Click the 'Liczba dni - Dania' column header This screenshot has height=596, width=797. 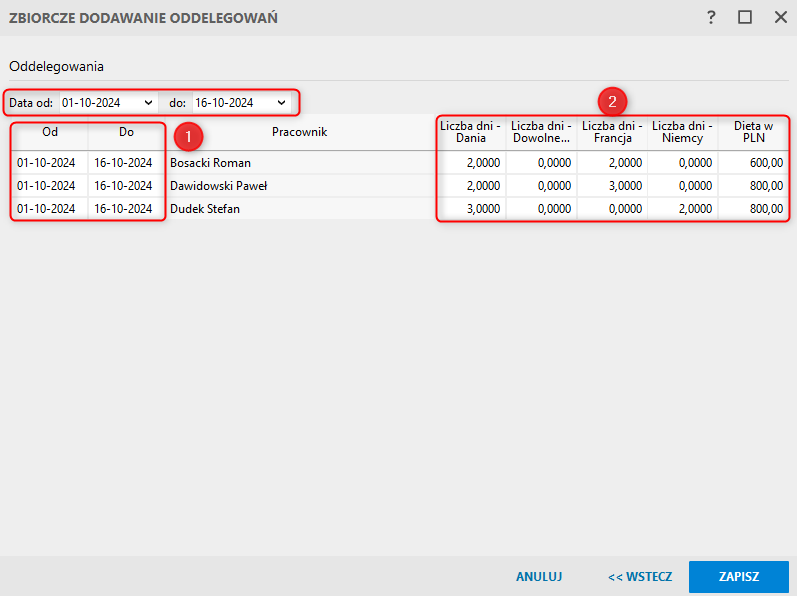click(471, 132)
